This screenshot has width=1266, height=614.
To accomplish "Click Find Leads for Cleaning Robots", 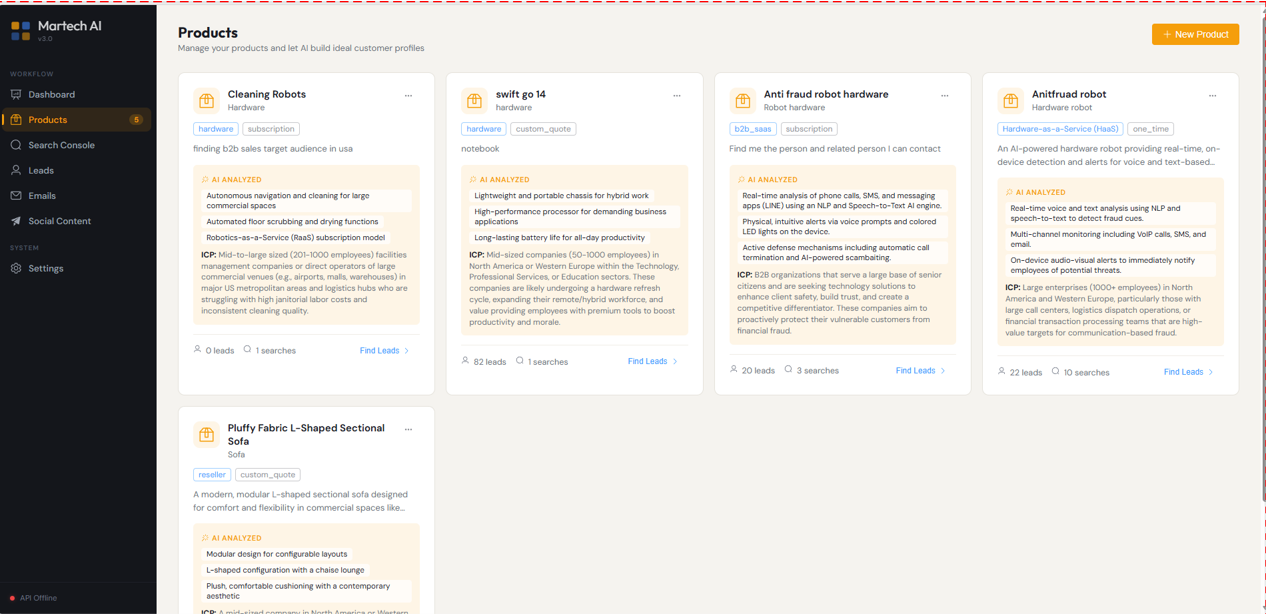I will pos(384,351).
